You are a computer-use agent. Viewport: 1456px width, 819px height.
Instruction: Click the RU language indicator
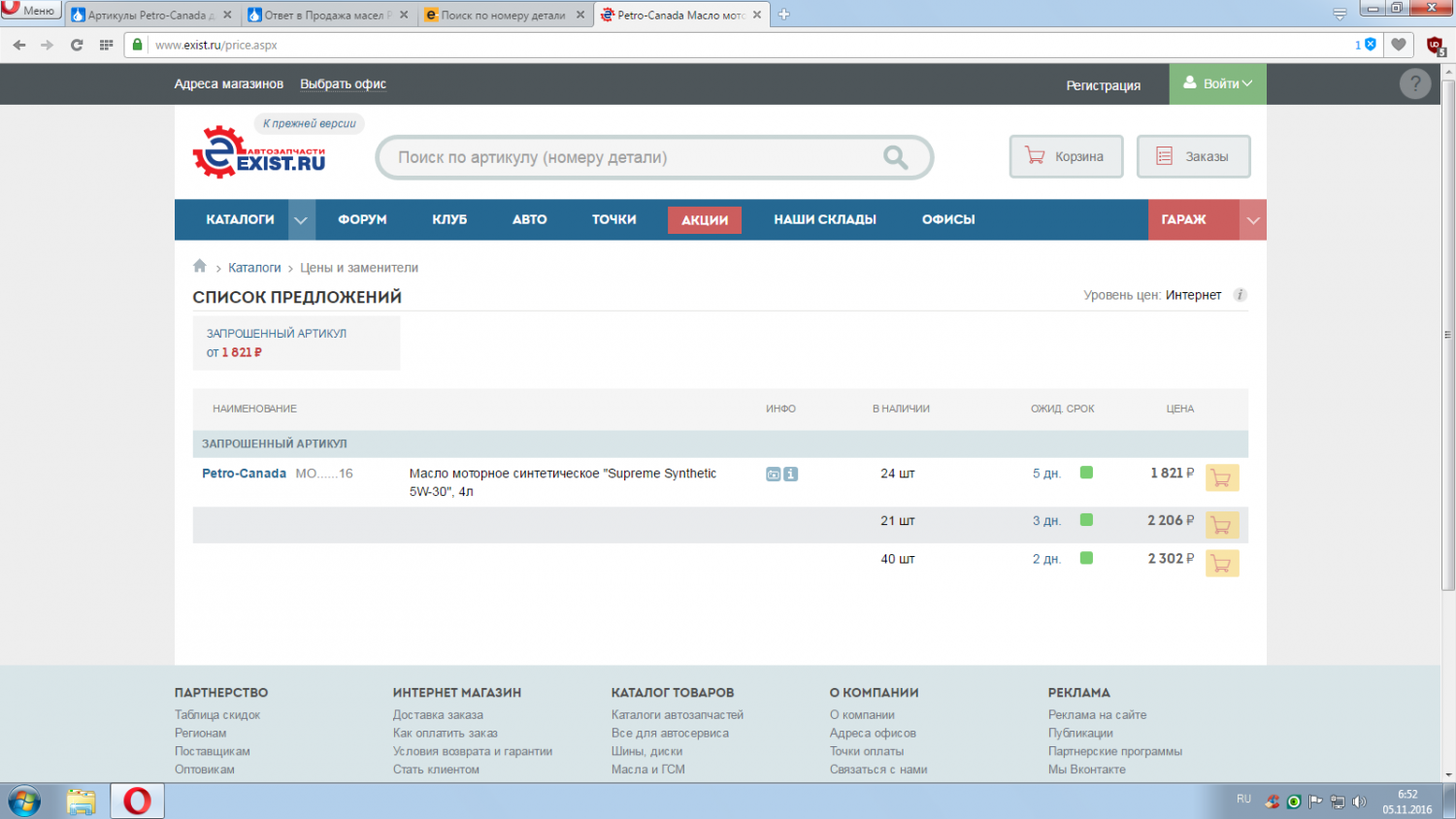[1243, 799]
